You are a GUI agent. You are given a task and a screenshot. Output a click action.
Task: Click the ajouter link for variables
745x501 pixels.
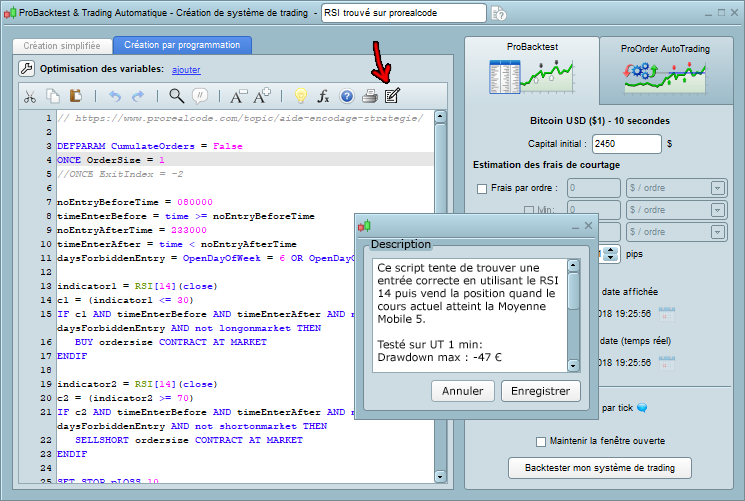186,70
